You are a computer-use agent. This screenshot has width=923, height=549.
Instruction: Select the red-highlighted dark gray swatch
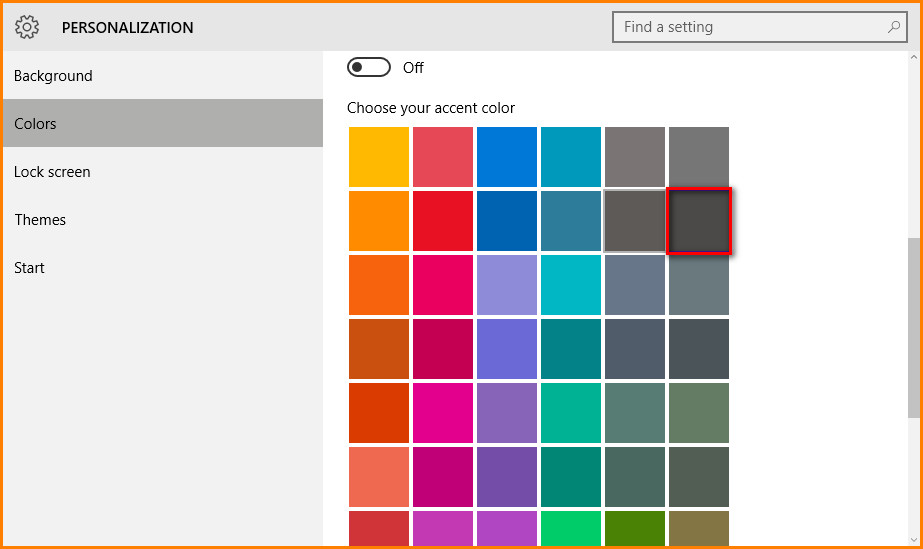(x=699, y=221)
